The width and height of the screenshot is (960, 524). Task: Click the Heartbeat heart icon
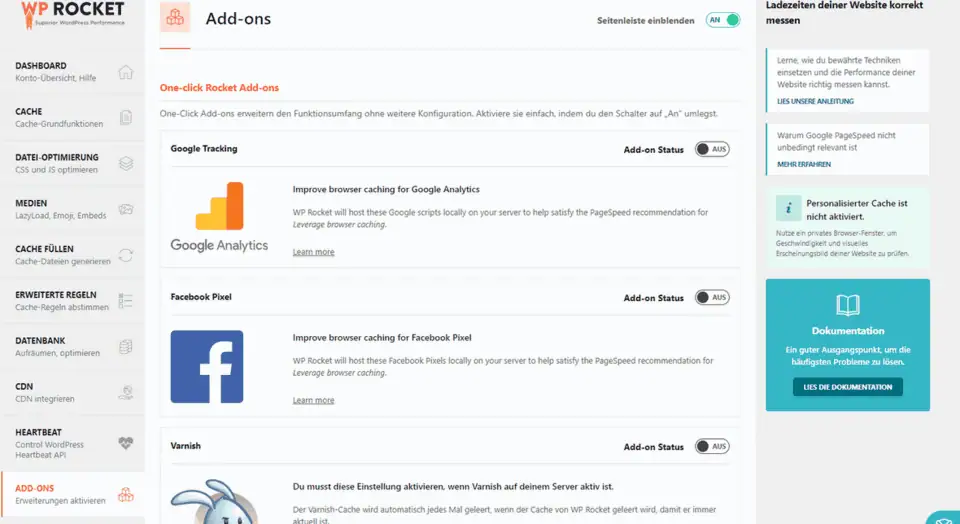pos(125,443)
